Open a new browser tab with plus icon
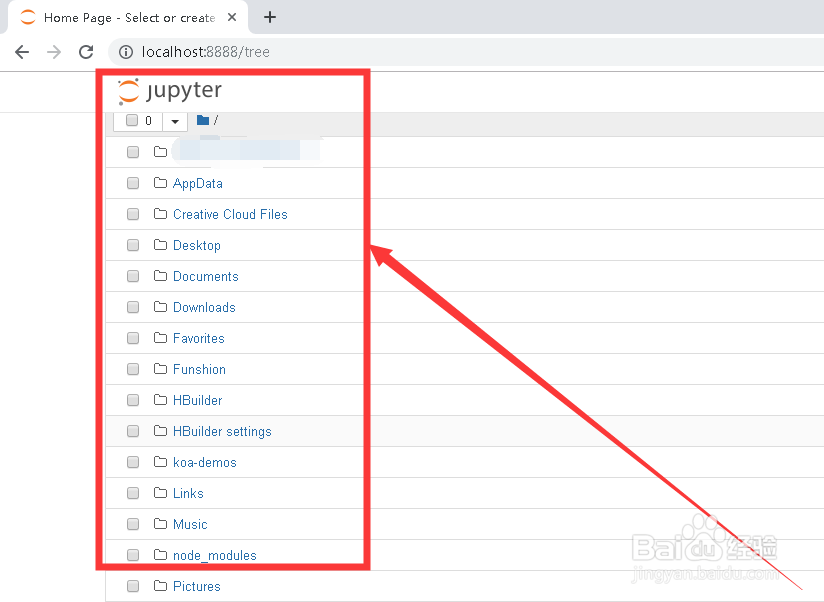This screenshot has height=602, width=824. 270,17
